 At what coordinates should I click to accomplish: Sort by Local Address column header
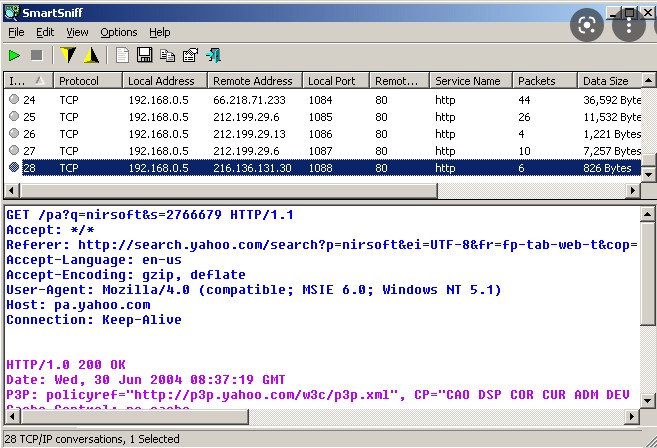tap(165, 80)
